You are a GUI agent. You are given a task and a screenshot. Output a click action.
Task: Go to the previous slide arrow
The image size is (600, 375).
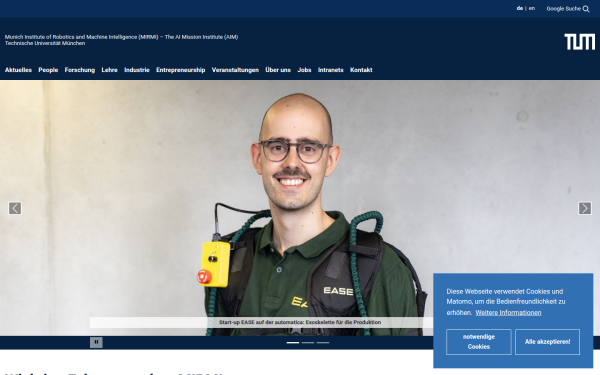click(x=15, y=208)
